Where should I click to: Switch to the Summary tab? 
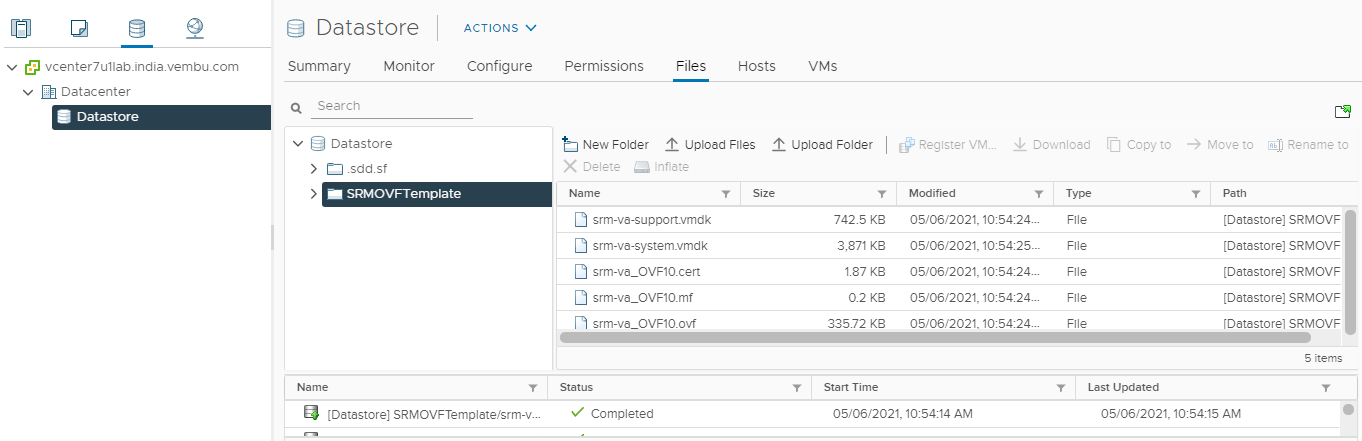point(319,66)
